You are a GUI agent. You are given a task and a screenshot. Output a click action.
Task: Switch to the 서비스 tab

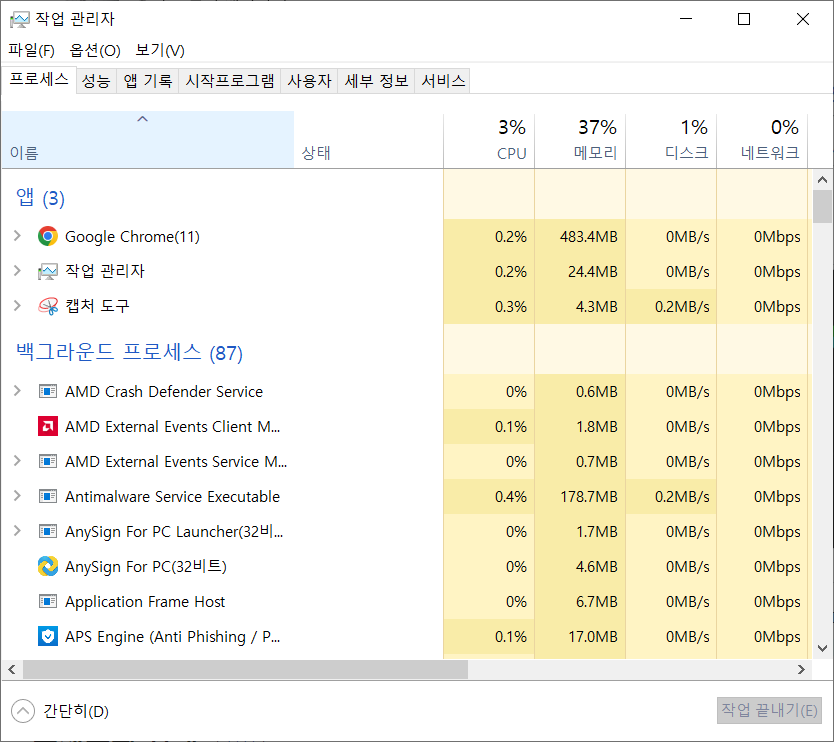tap(443, 81)
